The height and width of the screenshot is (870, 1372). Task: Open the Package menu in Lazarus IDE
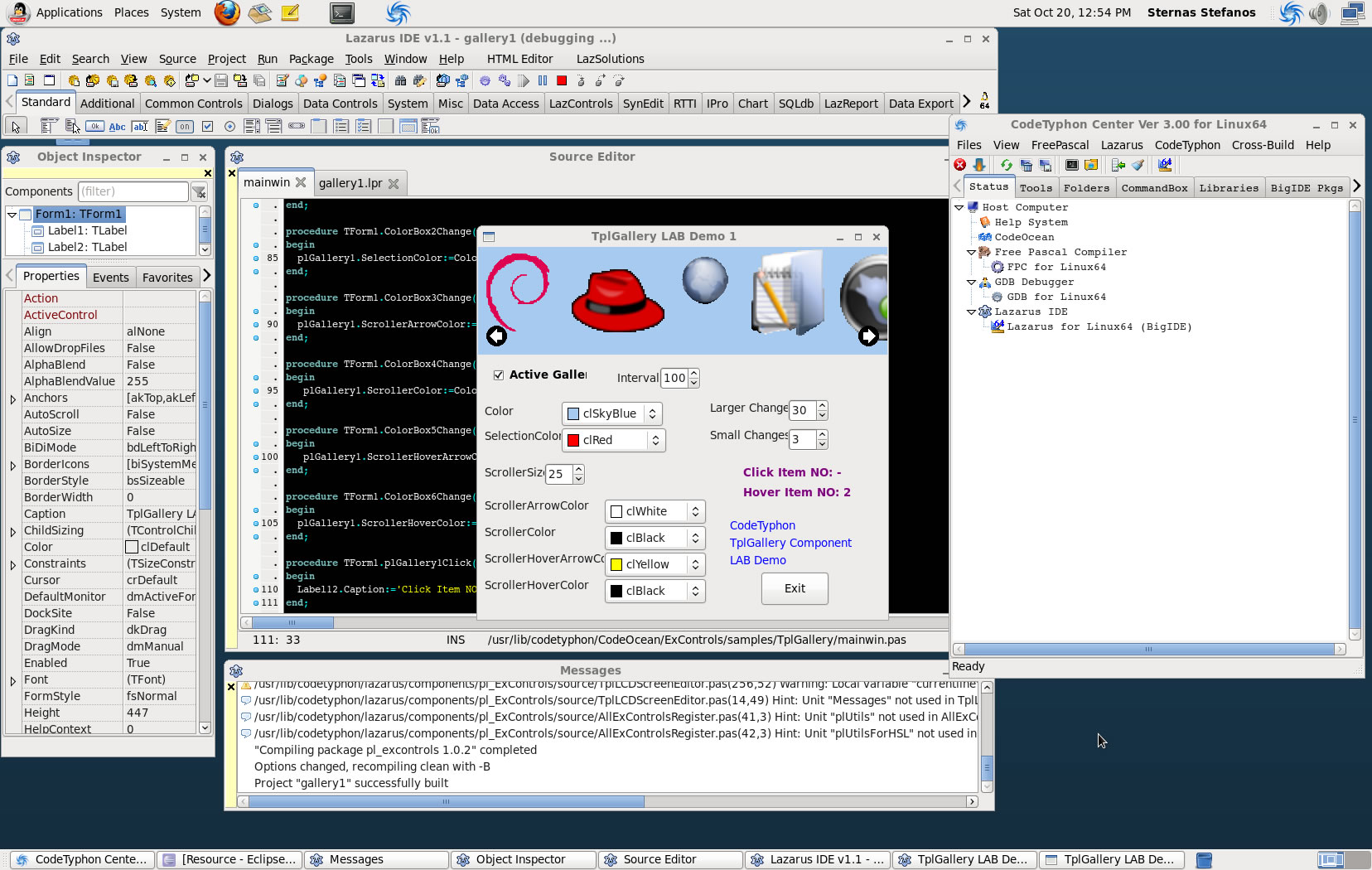point(311,59)
